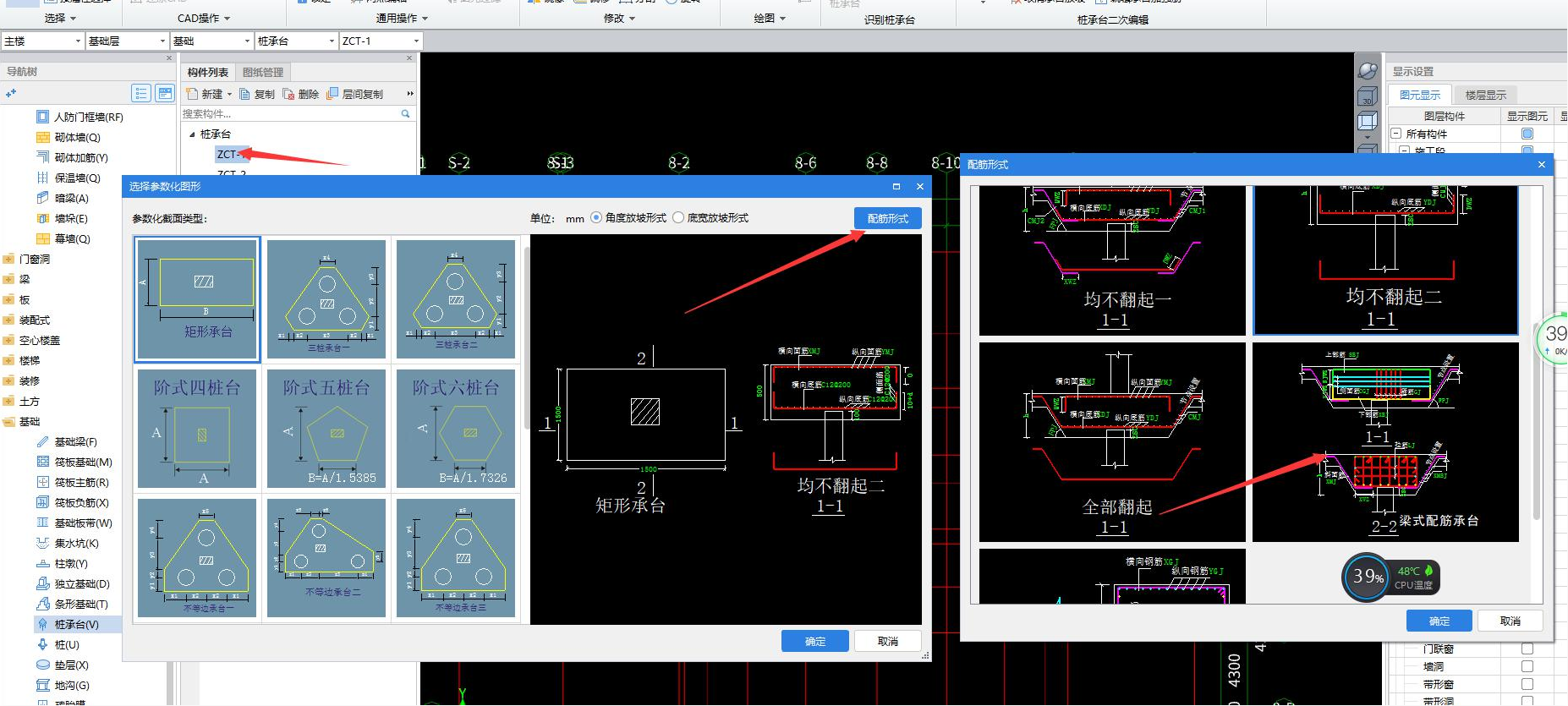Collapse the 桩承台 tree node

(192, 134)
